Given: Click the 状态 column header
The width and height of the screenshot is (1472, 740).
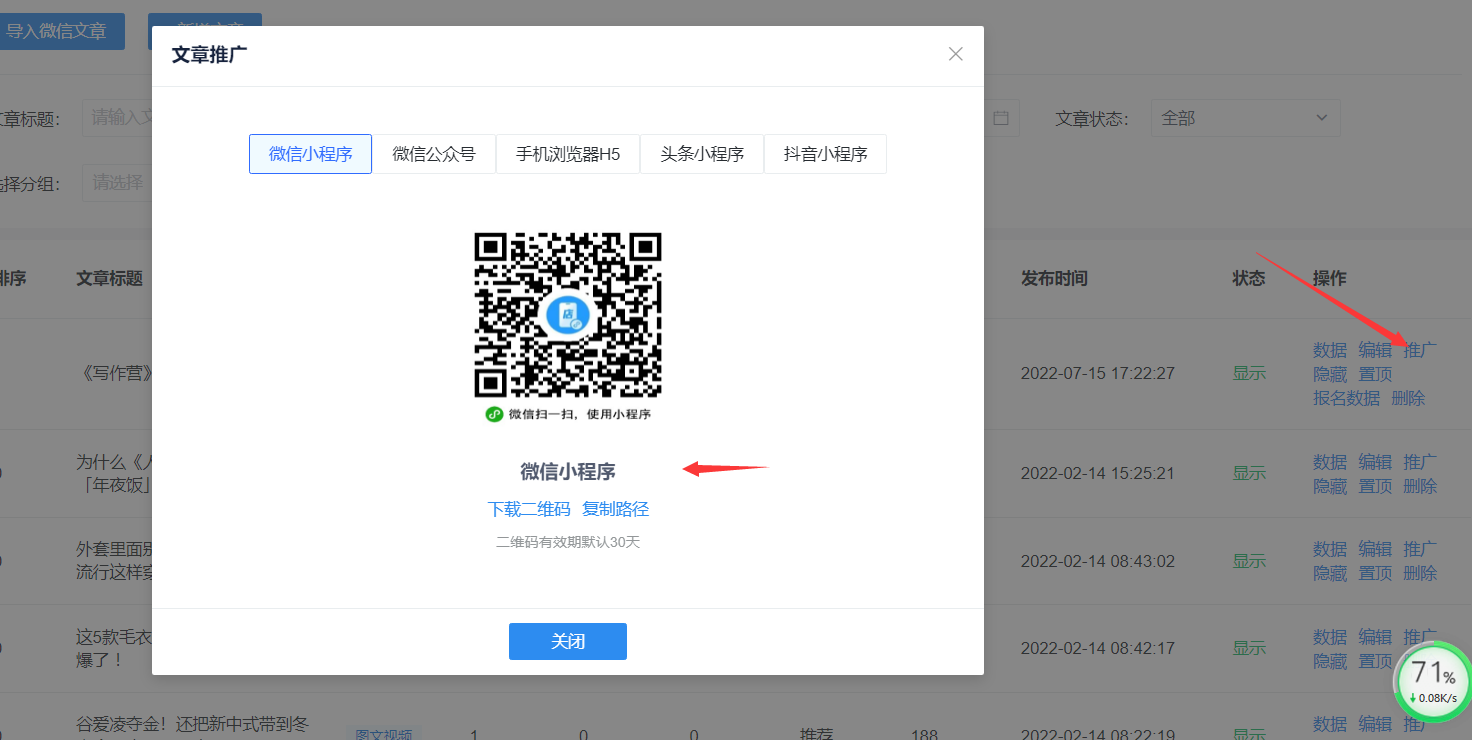Looking at the screenshot, I should coord(1249,278).
